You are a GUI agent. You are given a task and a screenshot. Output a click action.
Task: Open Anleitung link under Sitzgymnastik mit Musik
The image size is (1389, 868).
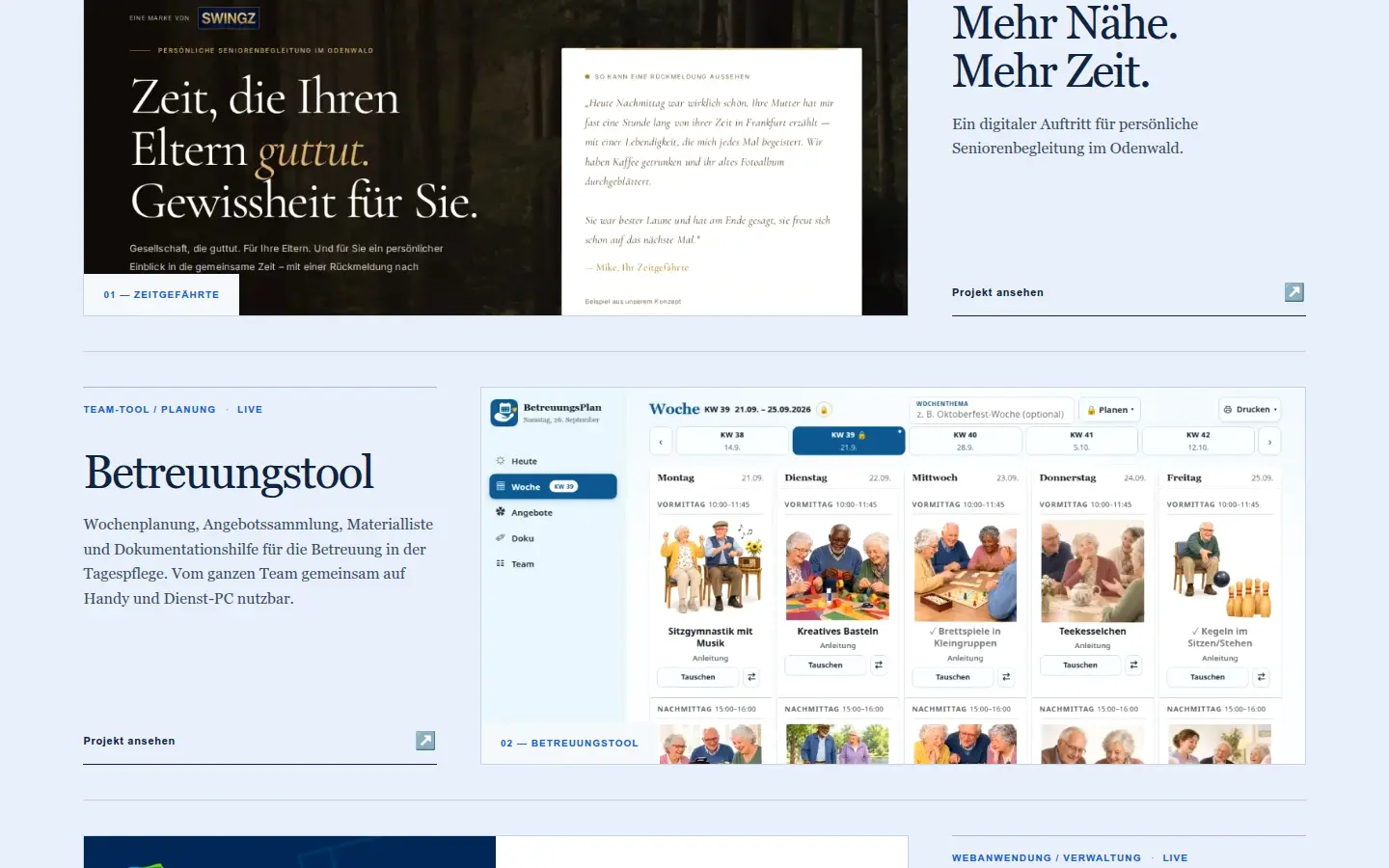(710, 658)
